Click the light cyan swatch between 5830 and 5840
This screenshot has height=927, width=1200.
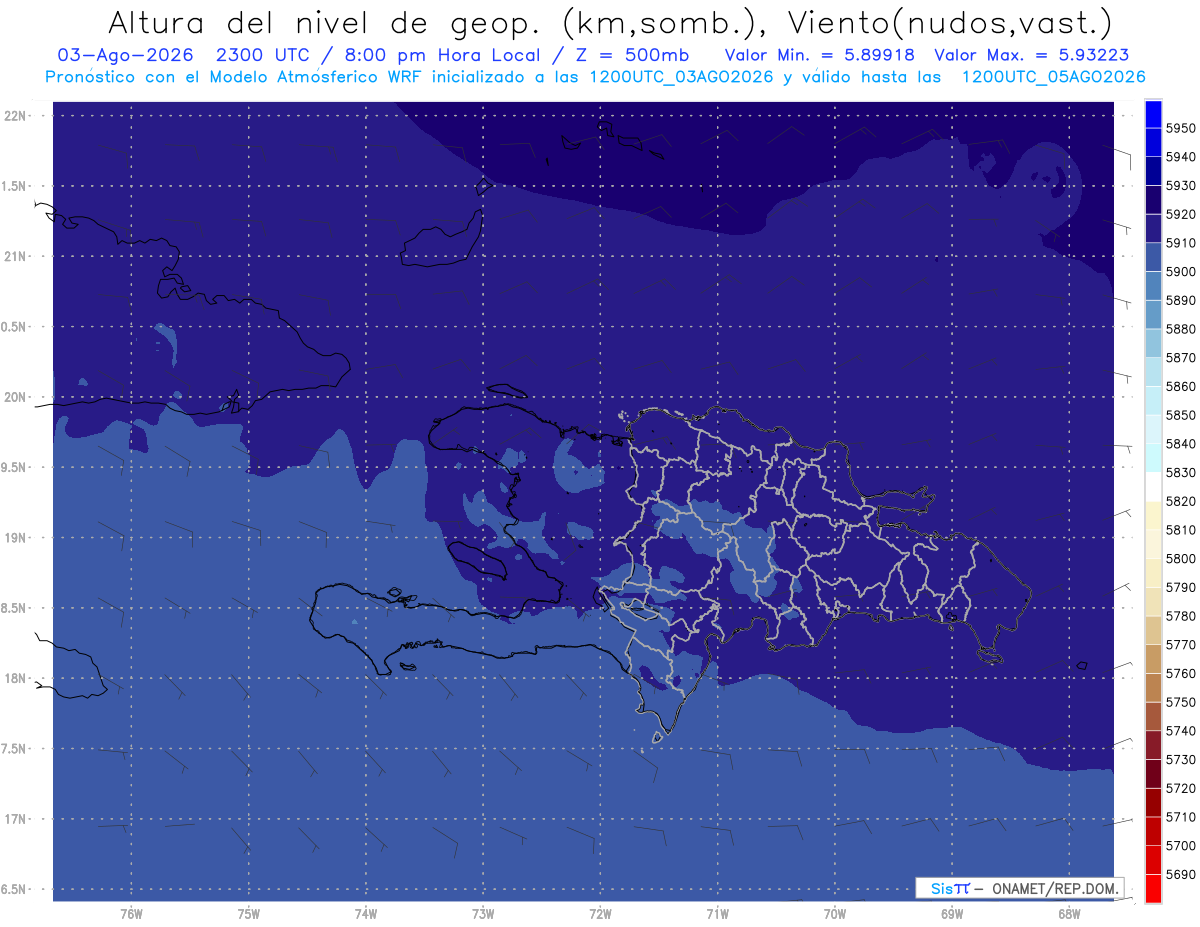(1153, 458)
